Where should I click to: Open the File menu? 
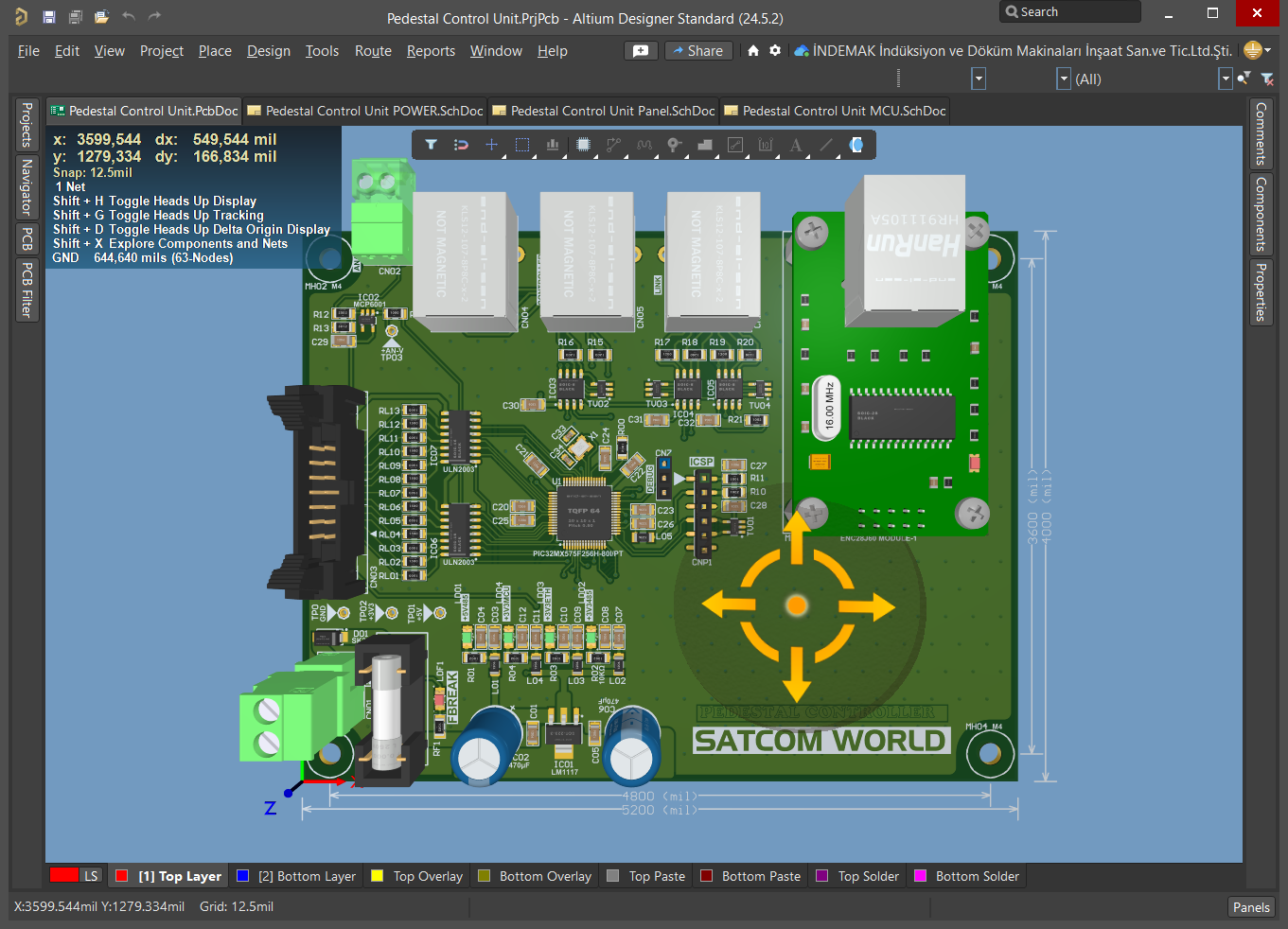[28, 51]
